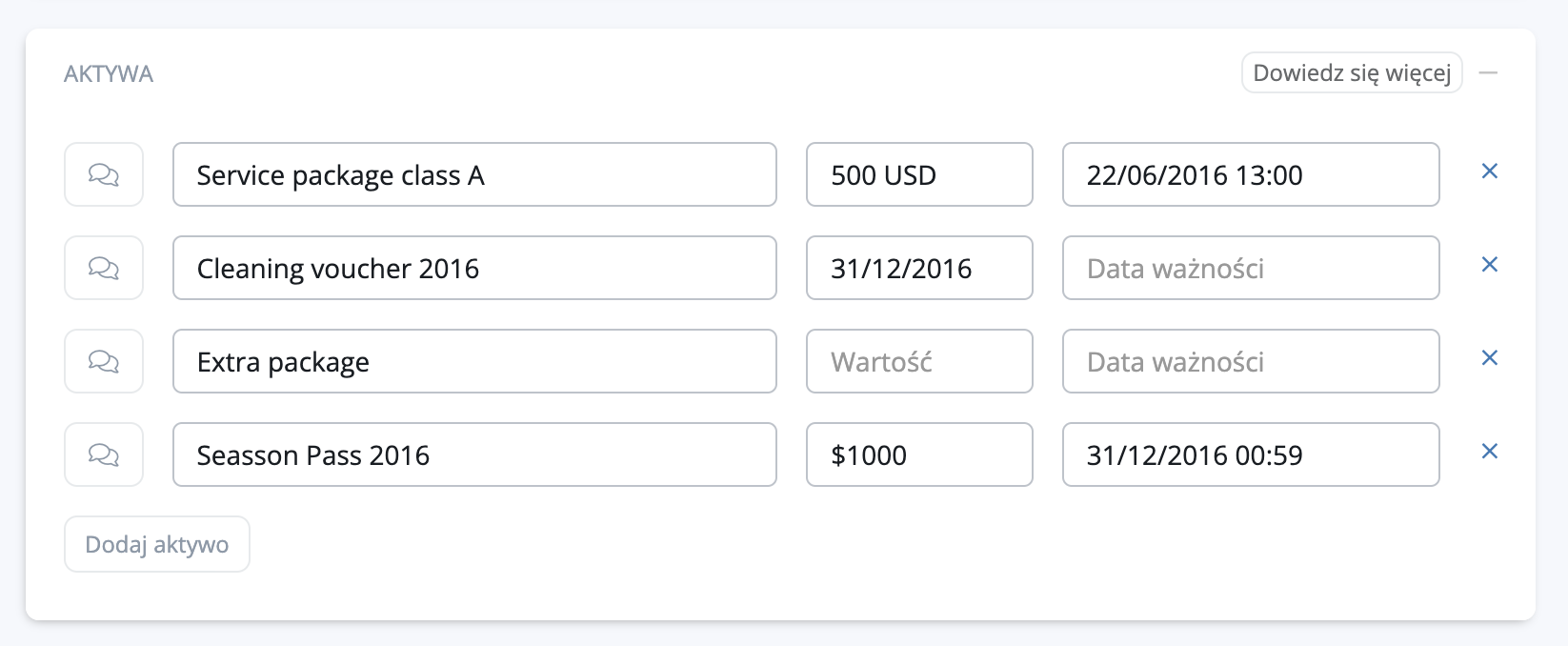
Task: Focus the 500 USD value field
Action: click(x=919, y=174)
